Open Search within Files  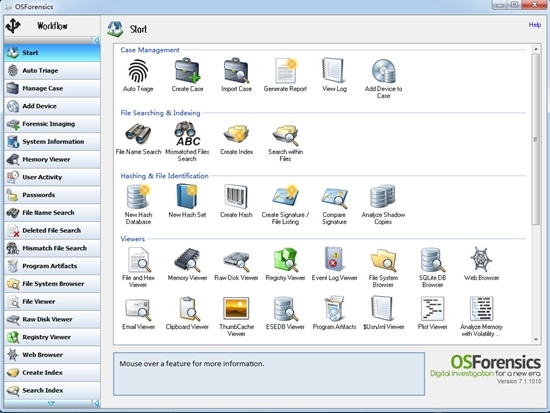pyautogui.click(x=286, y=135)
